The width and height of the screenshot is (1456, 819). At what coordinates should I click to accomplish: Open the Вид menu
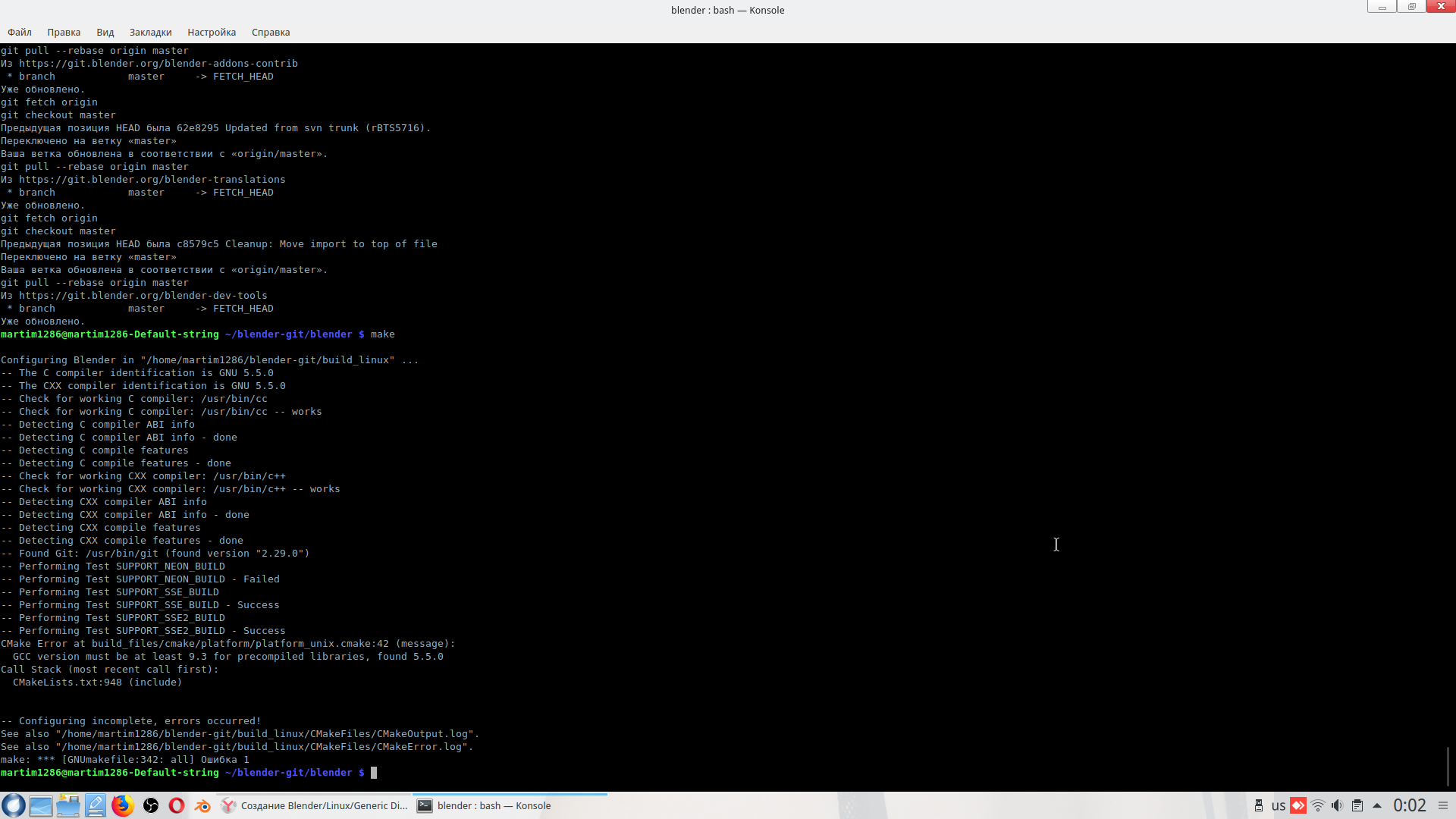105,33
